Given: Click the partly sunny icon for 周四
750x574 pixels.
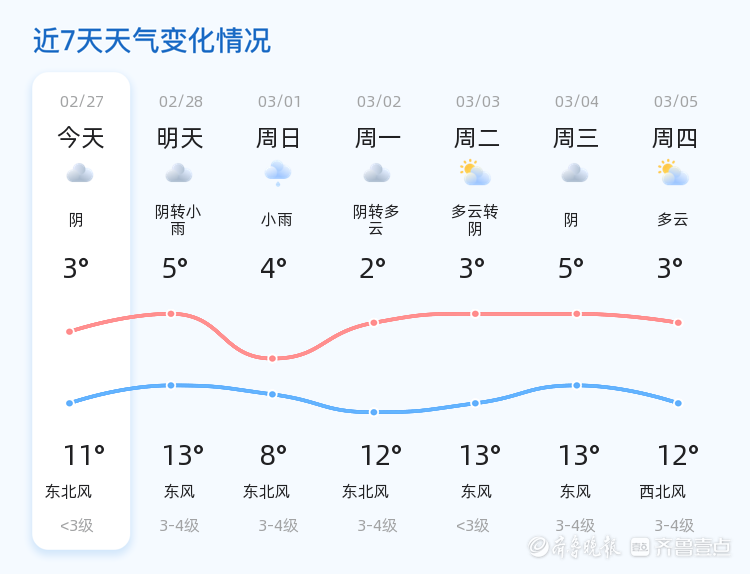Looking at the screenshot, I should pyautogui.click(x=673, y=174).
